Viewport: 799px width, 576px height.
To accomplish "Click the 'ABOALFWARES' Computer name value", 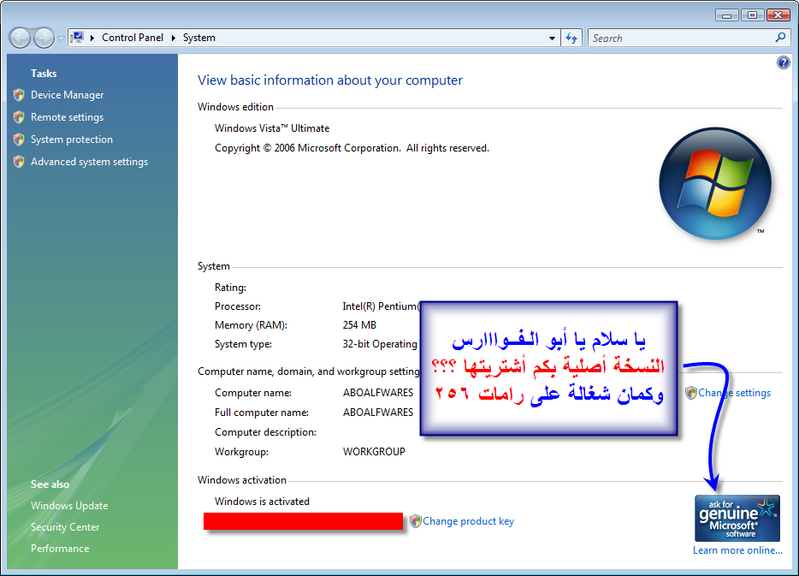I will pyautogui.click(x=378, y=392).
